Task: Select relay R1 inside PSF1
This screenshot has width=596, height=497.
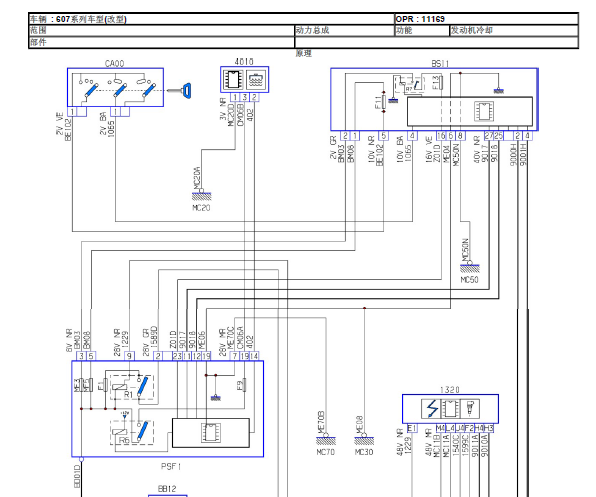Action: click(132, 388)
